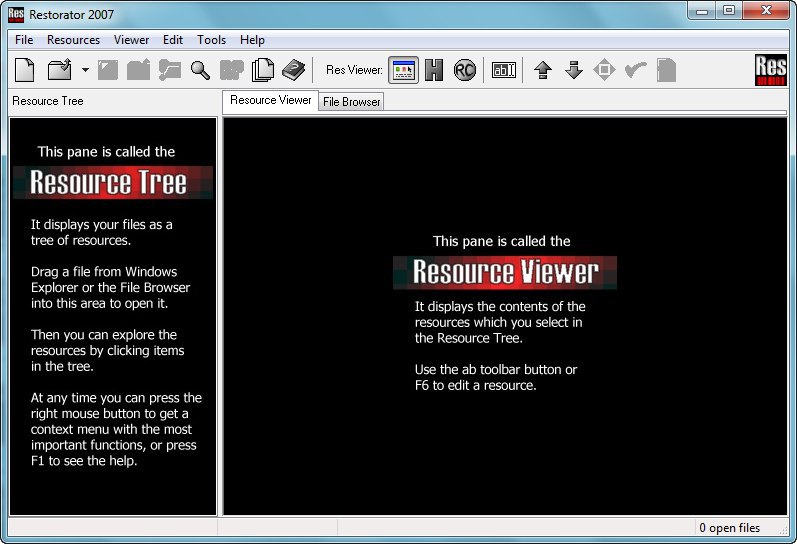Switch Res Viewer to RC mode
The image size is (797, 544).
click(465, 70)
